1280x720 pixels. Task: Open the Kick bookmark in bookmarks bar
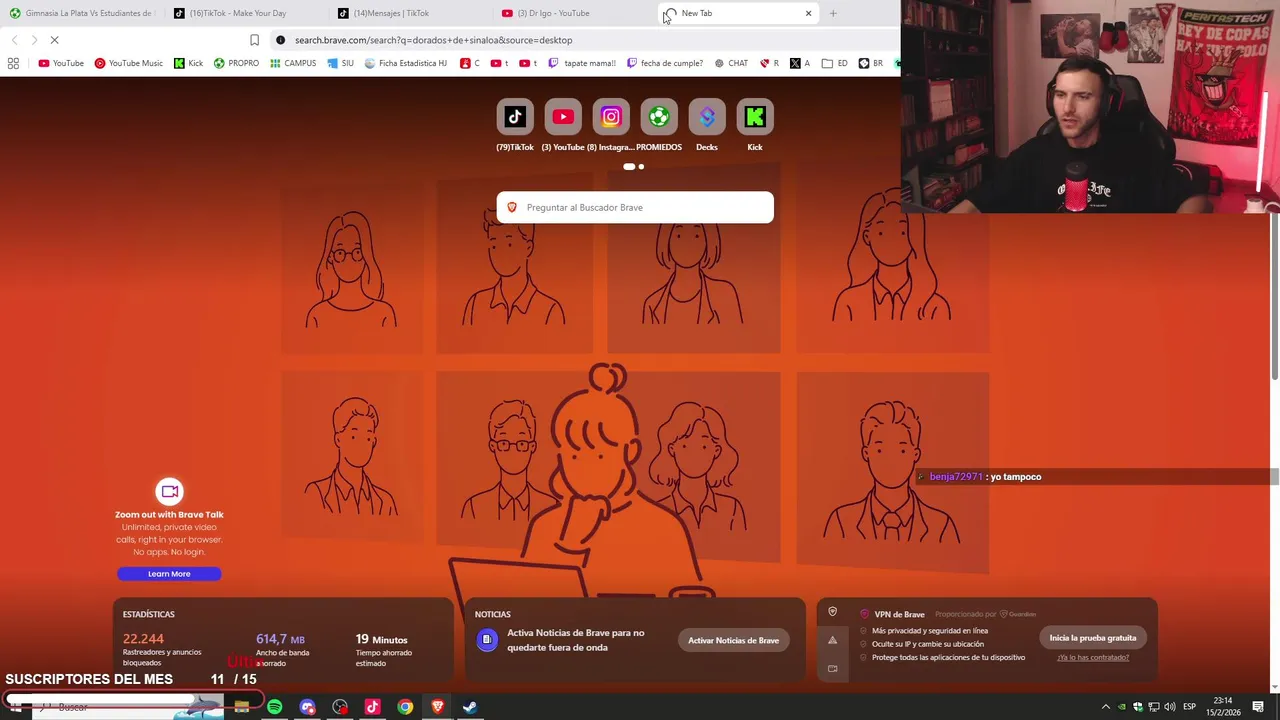point(188,63)
